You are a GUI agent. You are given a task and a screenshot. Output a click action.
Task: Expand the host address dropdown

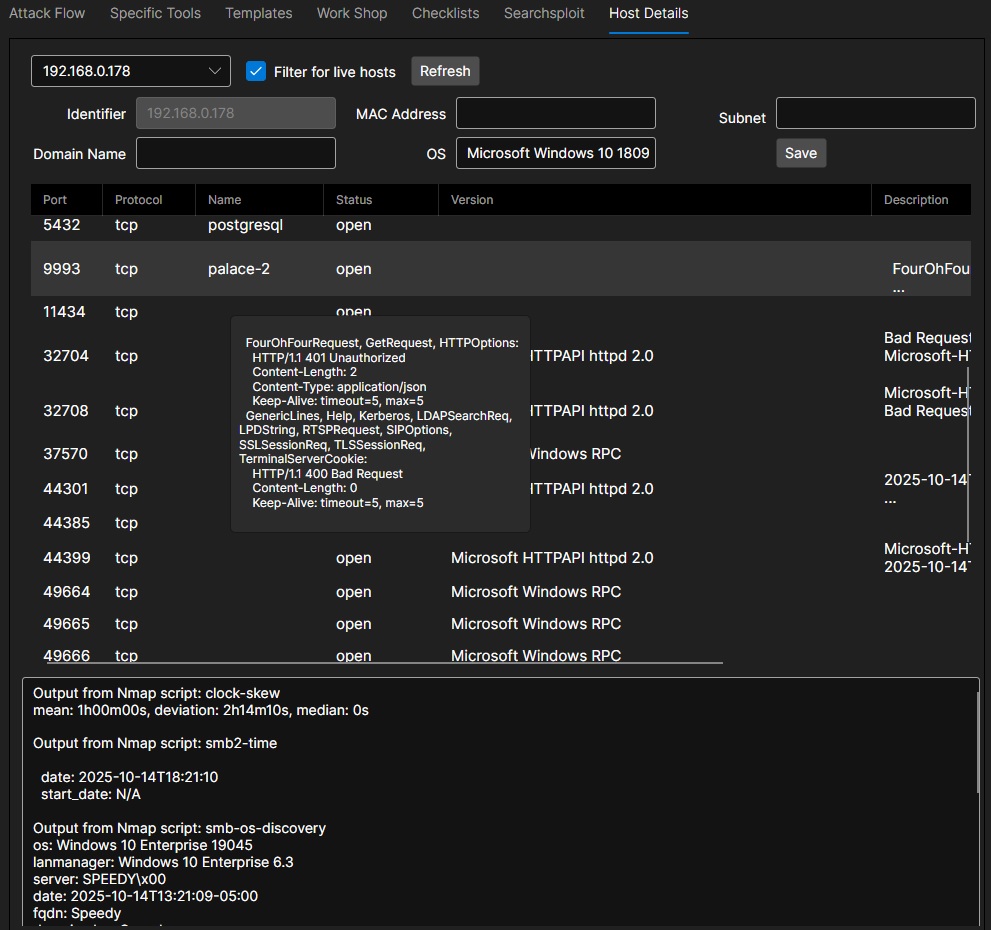point(130,70)
